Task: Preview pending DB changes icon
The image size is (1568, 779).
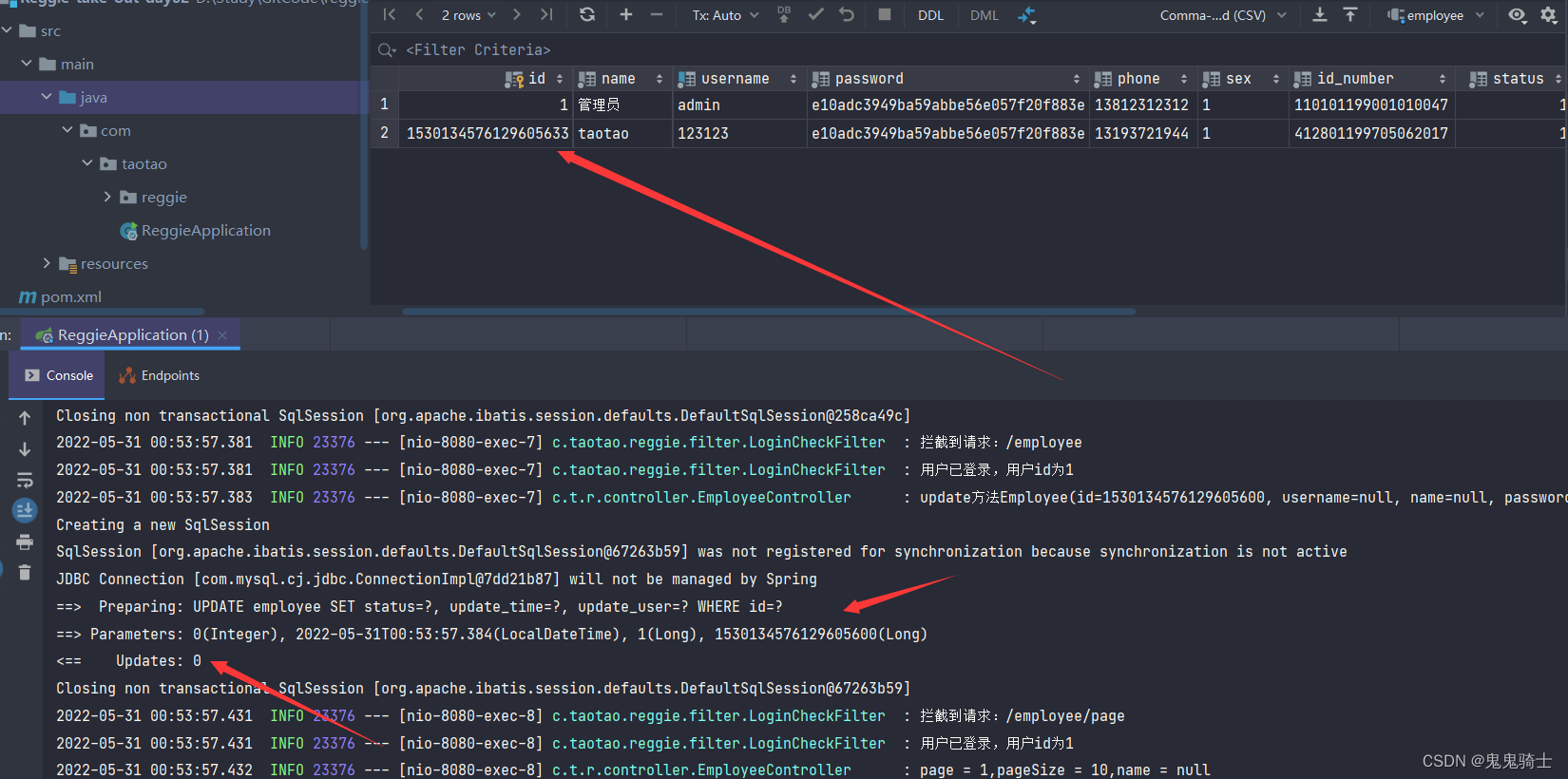Action: click(x=784, y=14)
